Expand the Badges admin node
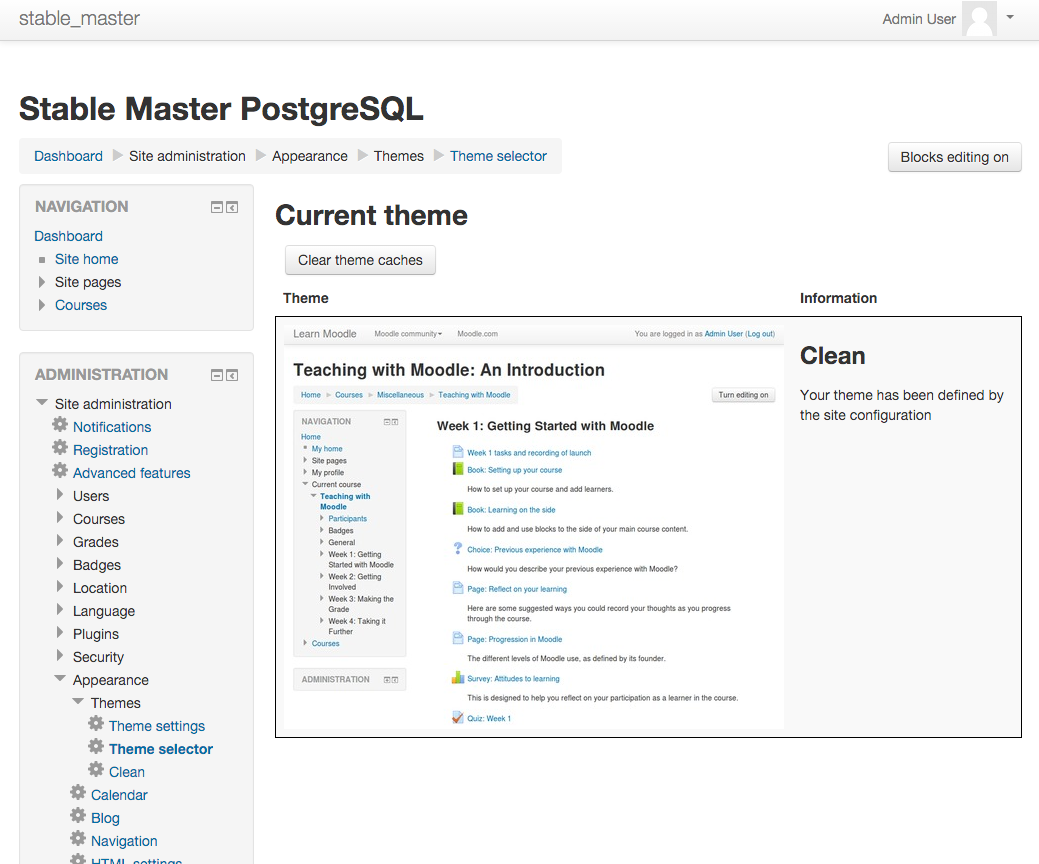Viewport: 1039px width, 864px height. point(60,564)
